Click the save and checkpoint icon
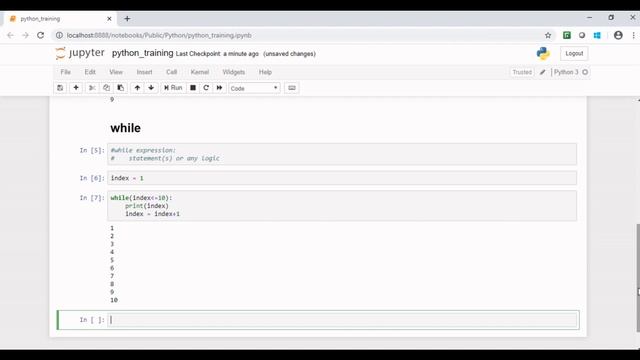 [60, 88]
